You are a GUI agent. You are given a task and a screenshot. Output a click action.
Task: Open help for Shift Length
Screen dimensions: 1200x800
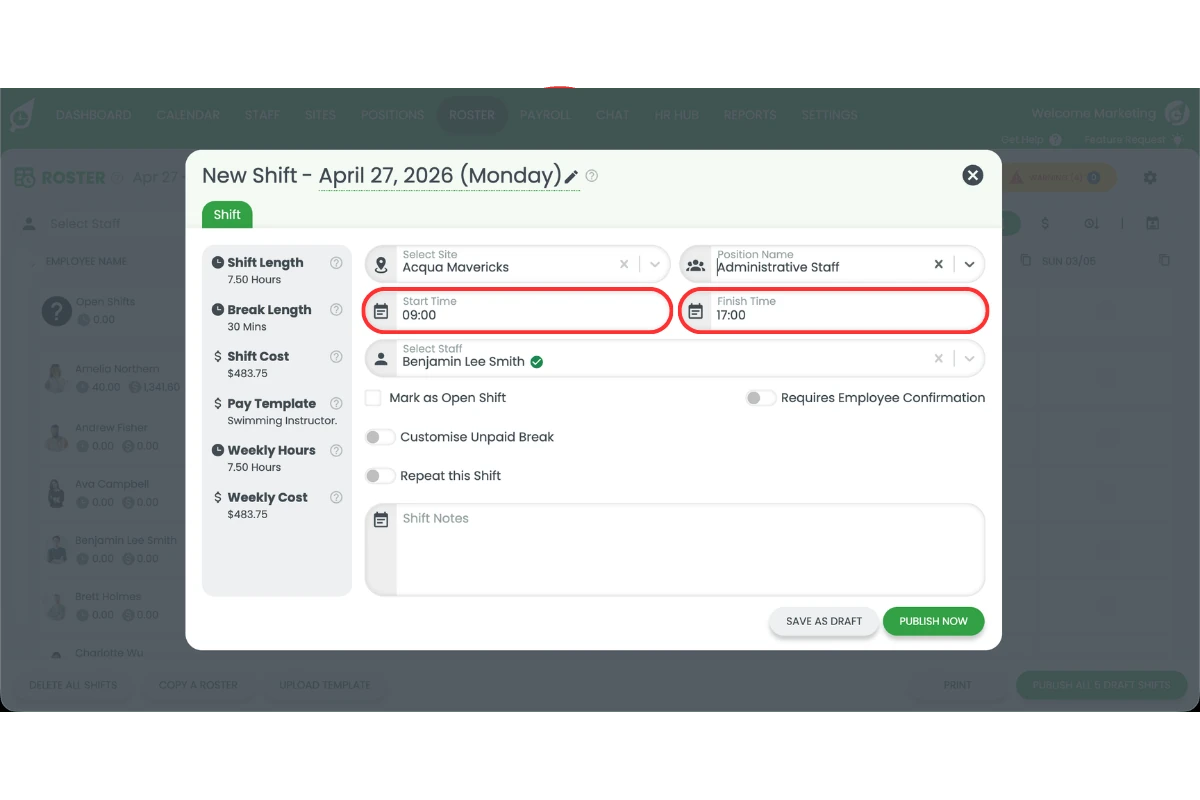(336, 263)
